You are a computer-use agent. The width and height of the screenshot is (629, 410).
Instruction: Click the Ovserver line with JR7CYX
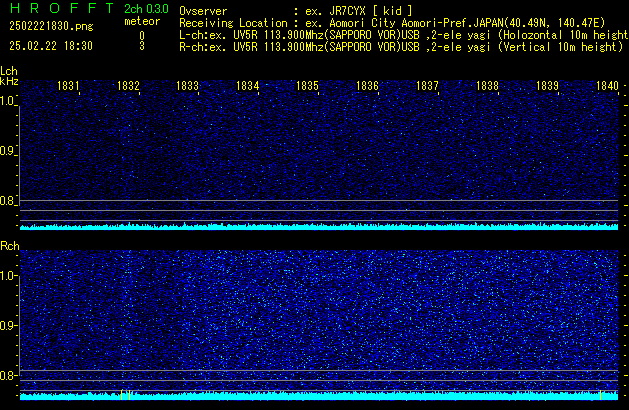tap(296, 11)
